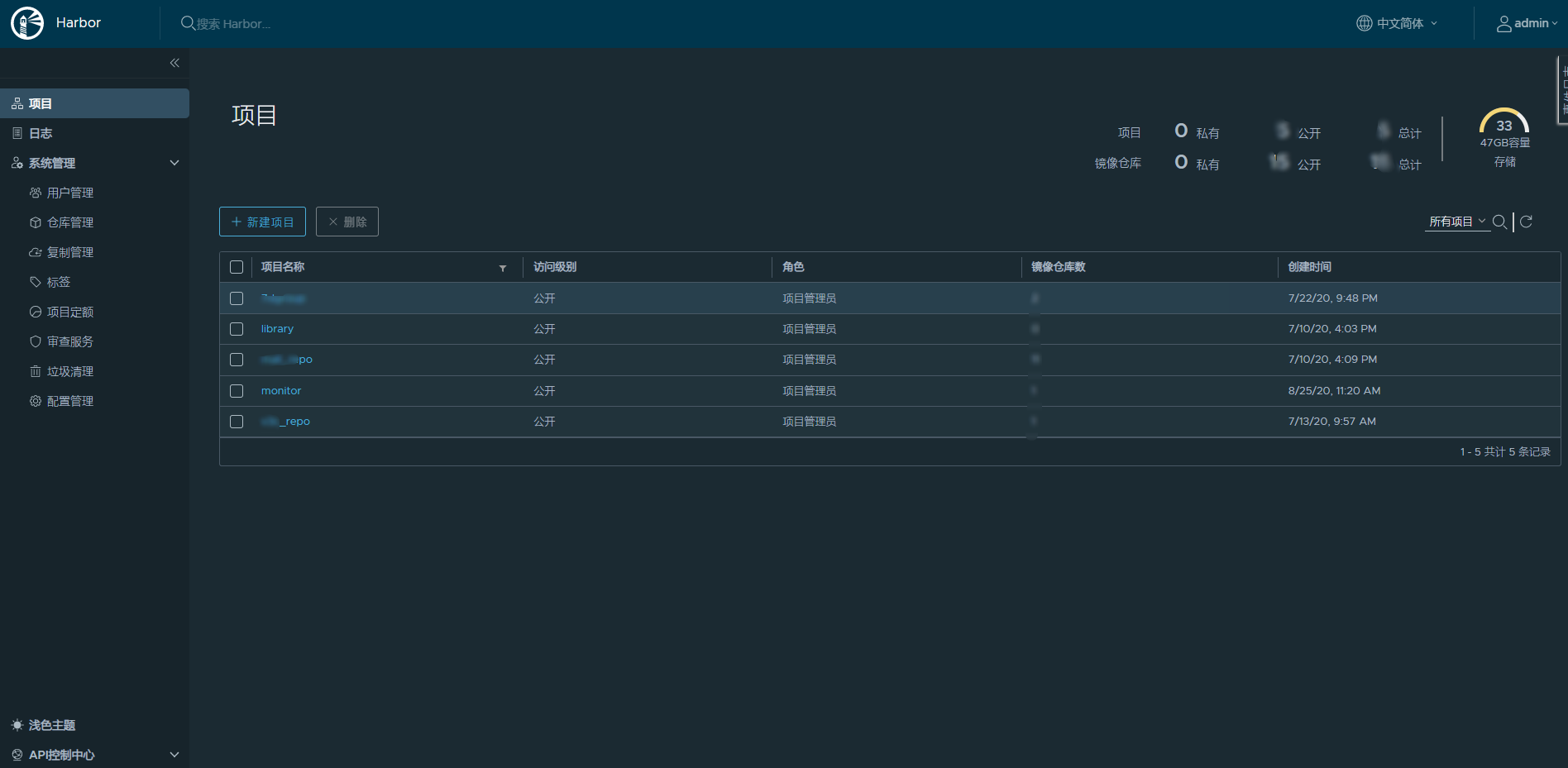Screen dimensions: 1568x768
Task: Check the box for library project
Action: (237, 329)
